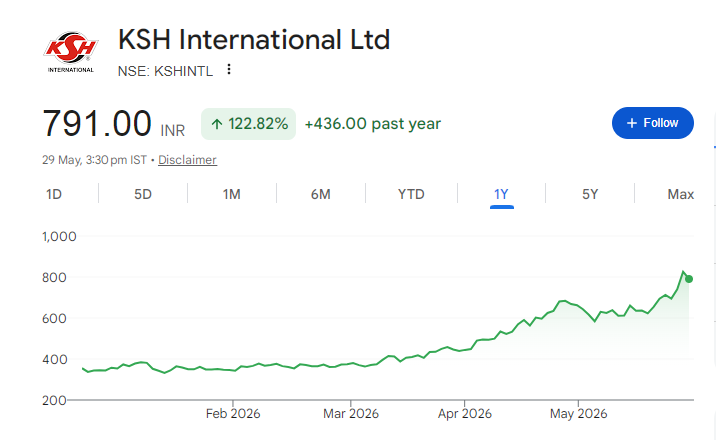Click the 800 y-axis label
This screenshot has height=440, width=716.
coord(54,278)
